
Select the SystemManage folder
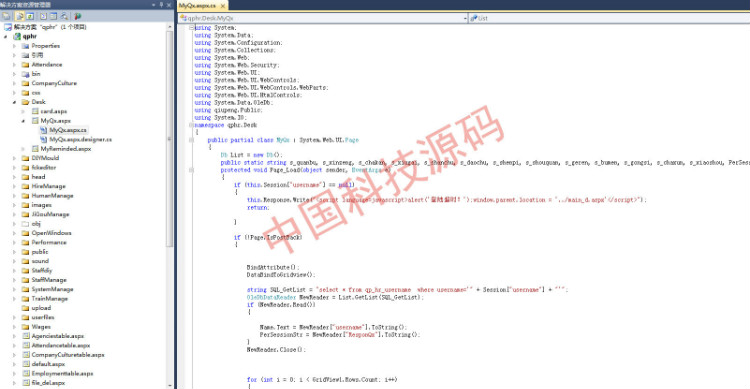click(x=53, y=289)
